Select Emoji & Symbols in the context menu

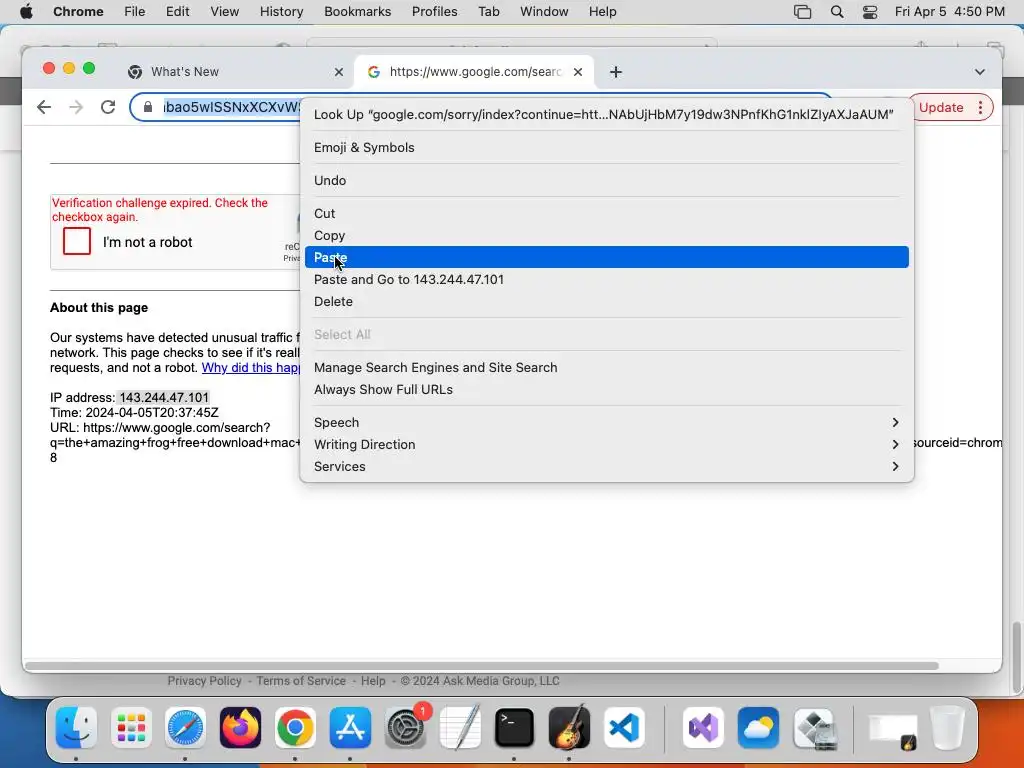click(607, 148)
